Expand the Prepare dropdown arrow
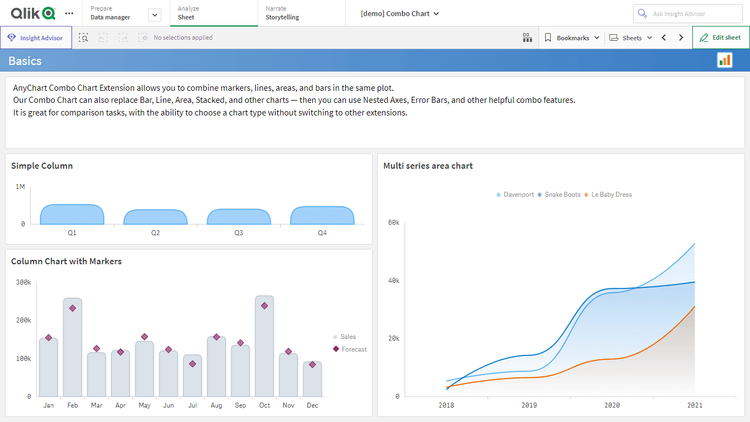The width and height of the screenshot is (750, 422). (x=154, y=14)
